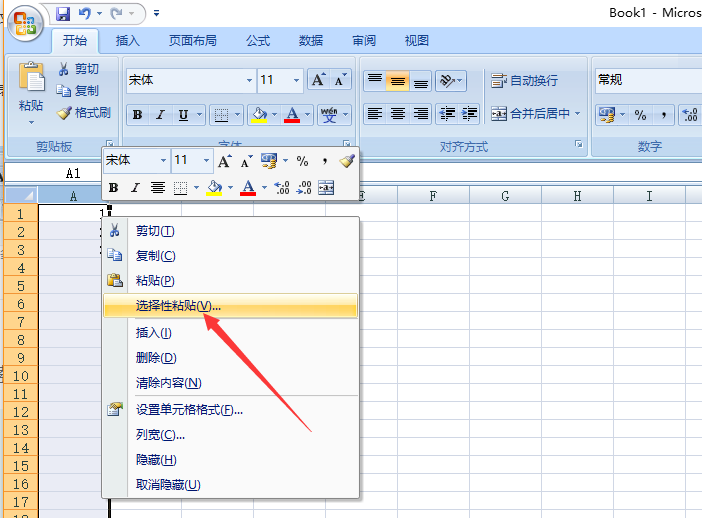Increase indent in alignment group
The height and width of the screenshot is (518, 702).
pyautogui.click(x=469, y=114)
